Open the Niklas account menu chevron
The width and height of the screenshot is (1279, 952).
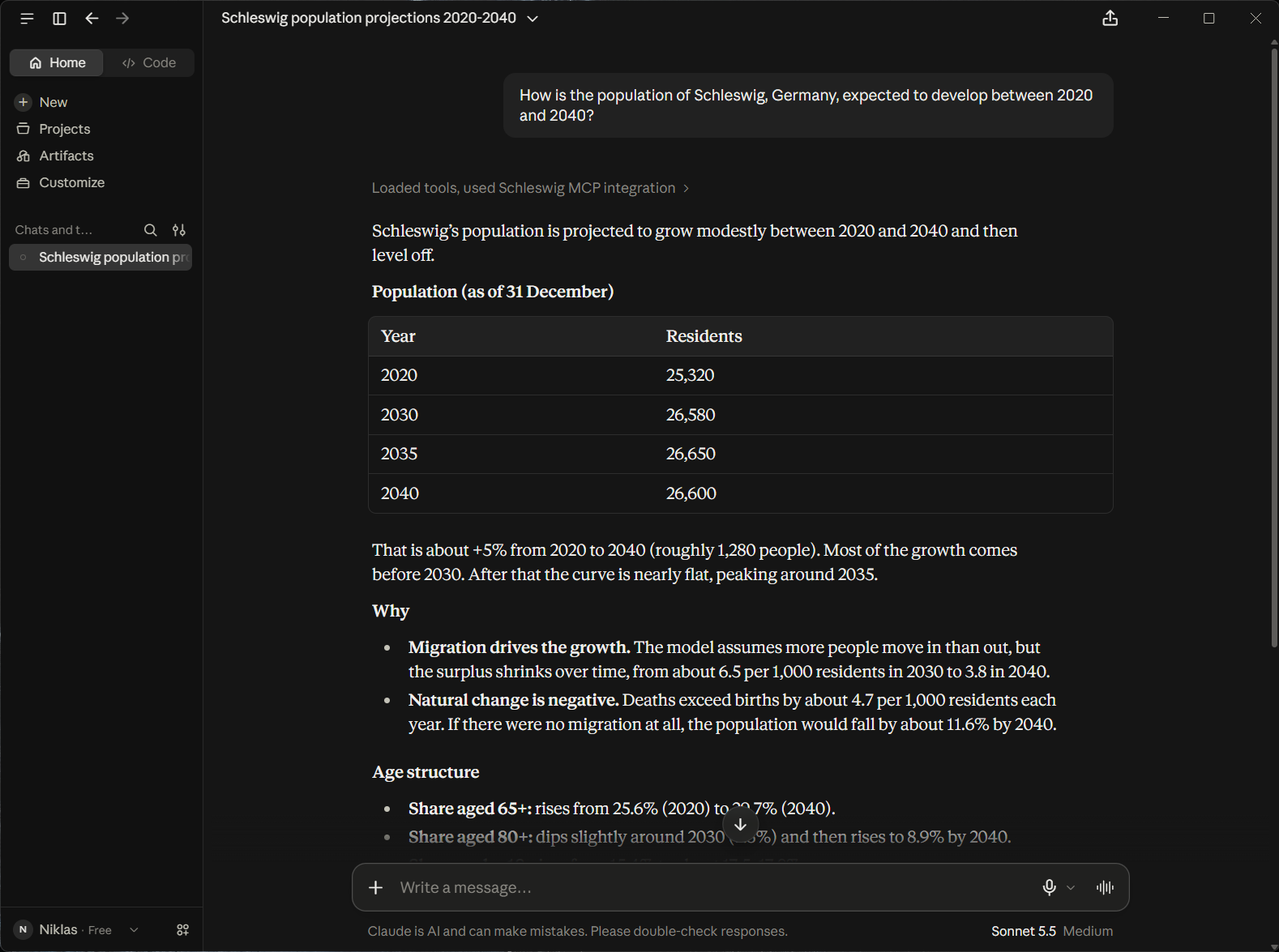[x=134, y=930]
